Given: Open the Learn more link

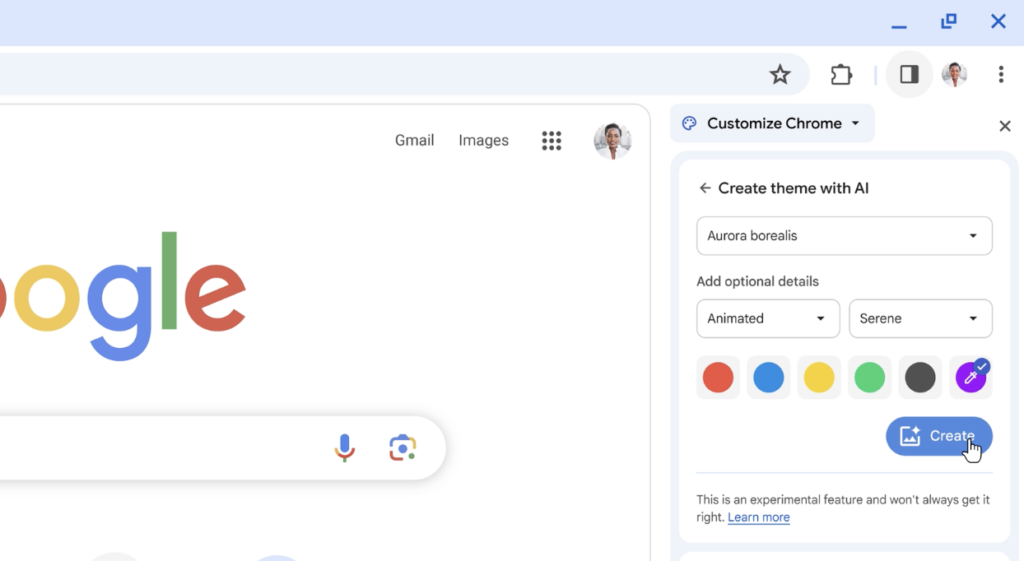Looking at the screenshot, I should click(758, 517).
